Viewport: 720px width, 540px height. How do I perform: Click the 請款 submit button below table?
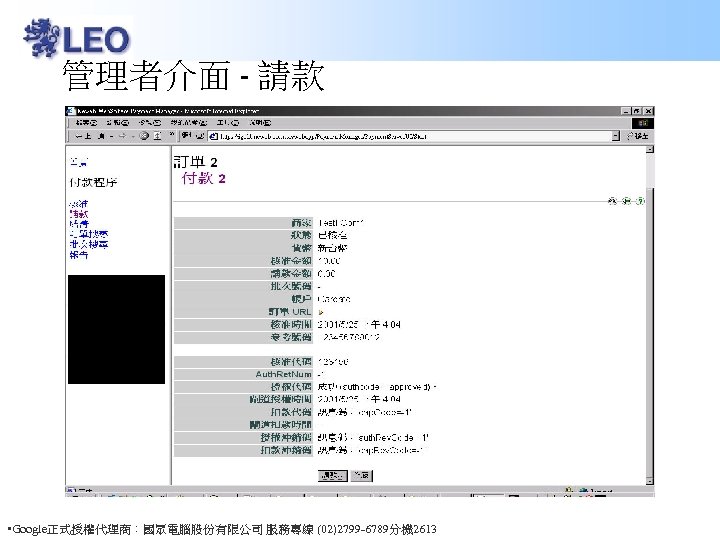point(332,476)
